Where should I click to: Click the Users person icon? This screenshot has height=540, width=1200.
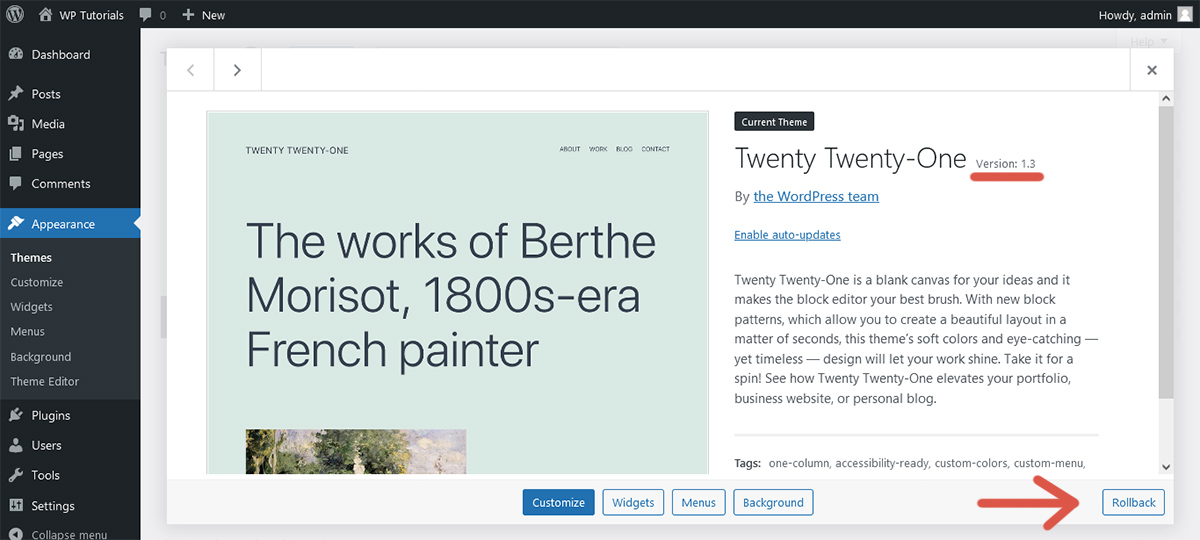[x=16, y=445]
